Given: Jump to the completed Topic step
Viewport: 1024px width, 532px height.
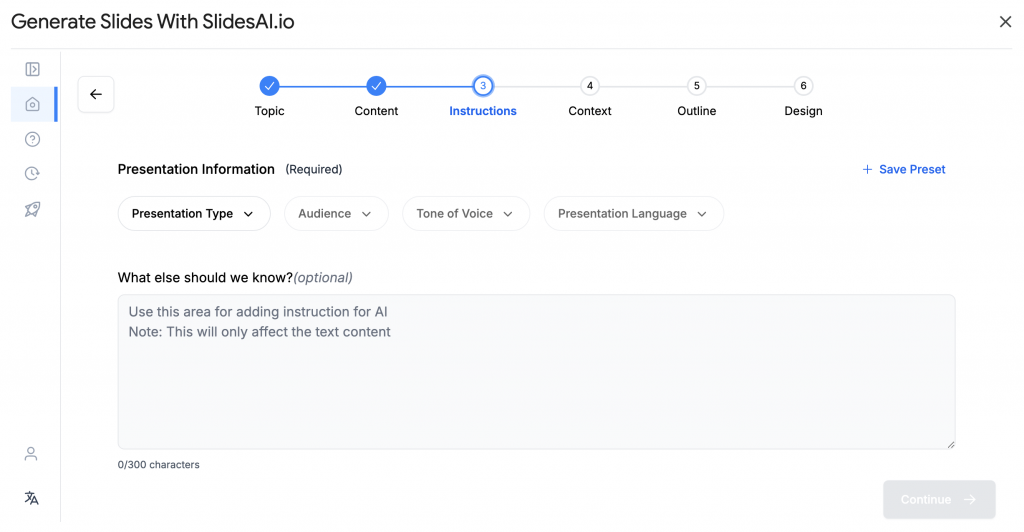Looking at the screenshot, I should [x=269, y=86].
